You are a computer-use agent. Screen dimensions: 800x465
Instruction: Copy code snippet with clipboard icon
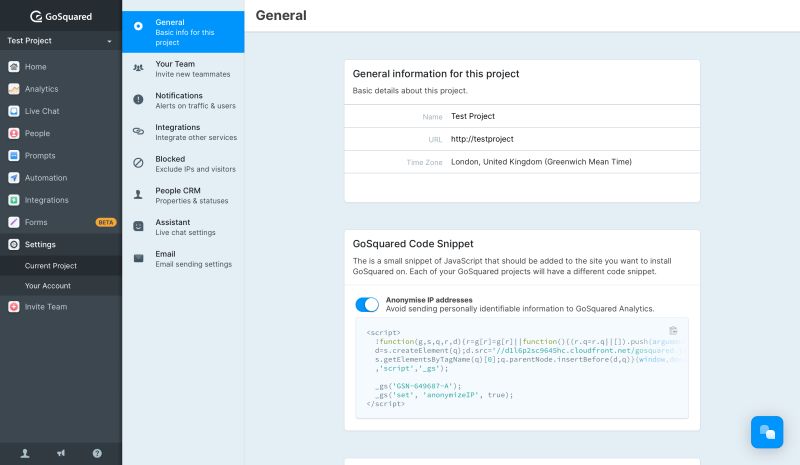[673, 331]
